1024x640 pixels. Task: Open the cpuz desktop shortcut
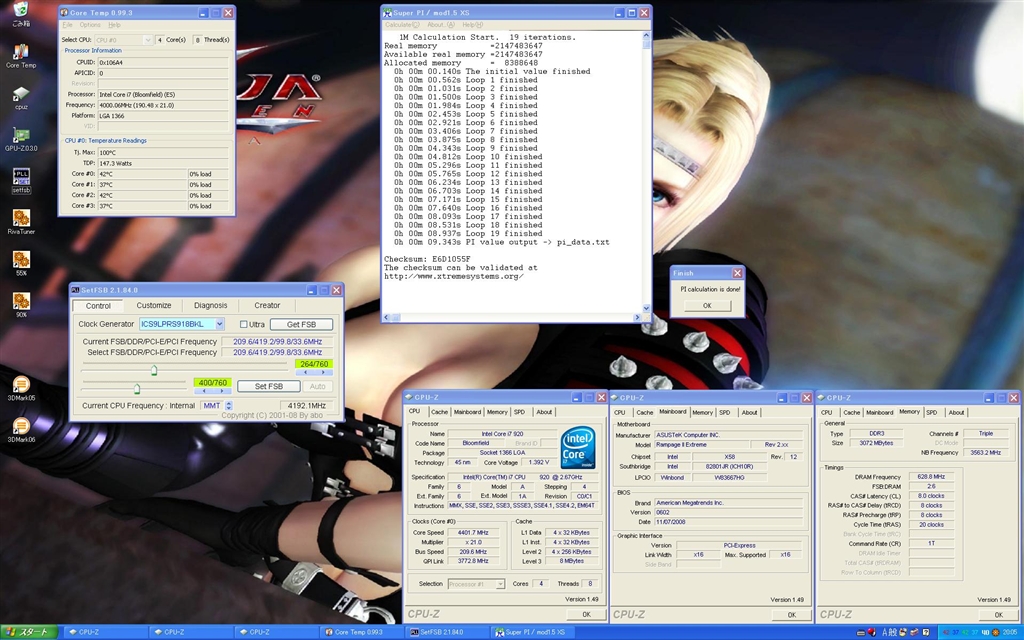20,95
